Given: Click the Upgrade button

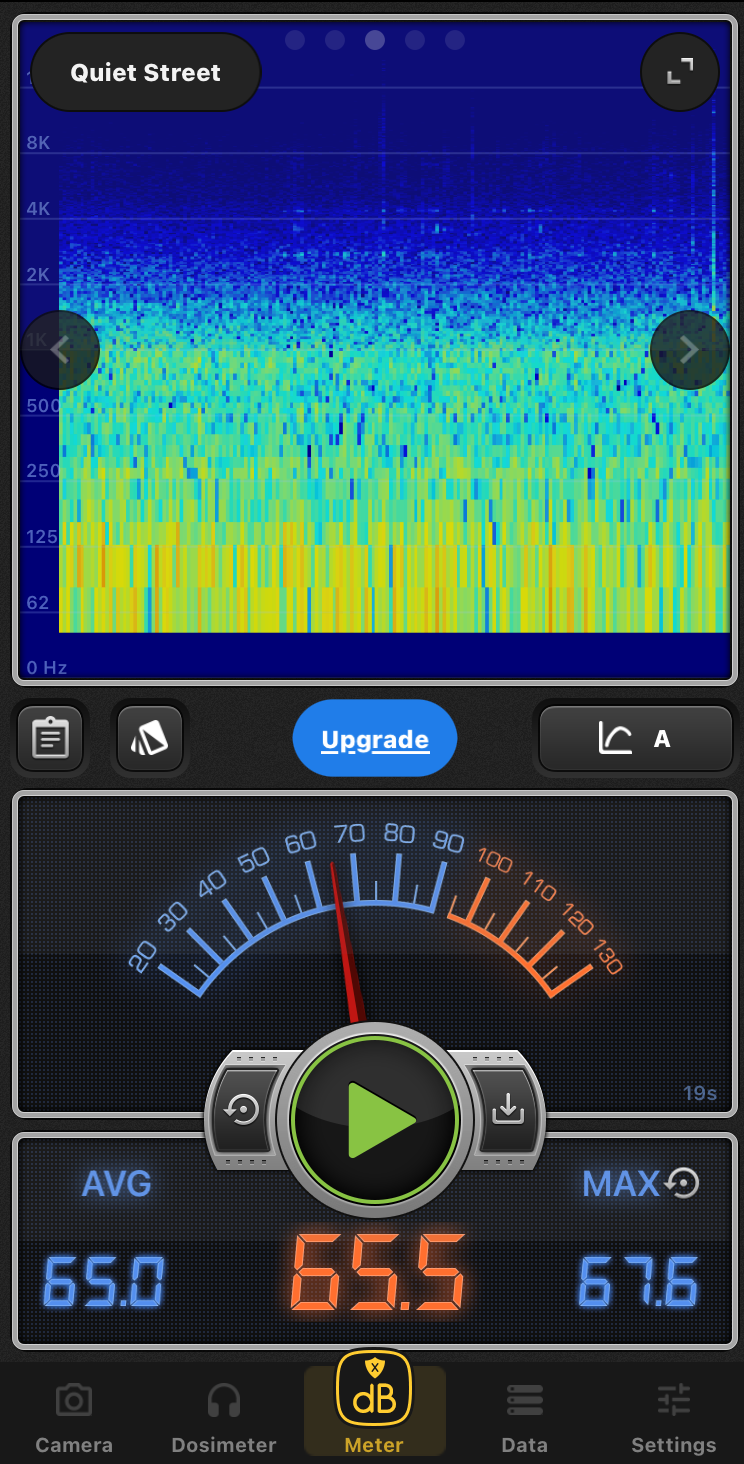Looking at the screenshot, I should (375, 740).
